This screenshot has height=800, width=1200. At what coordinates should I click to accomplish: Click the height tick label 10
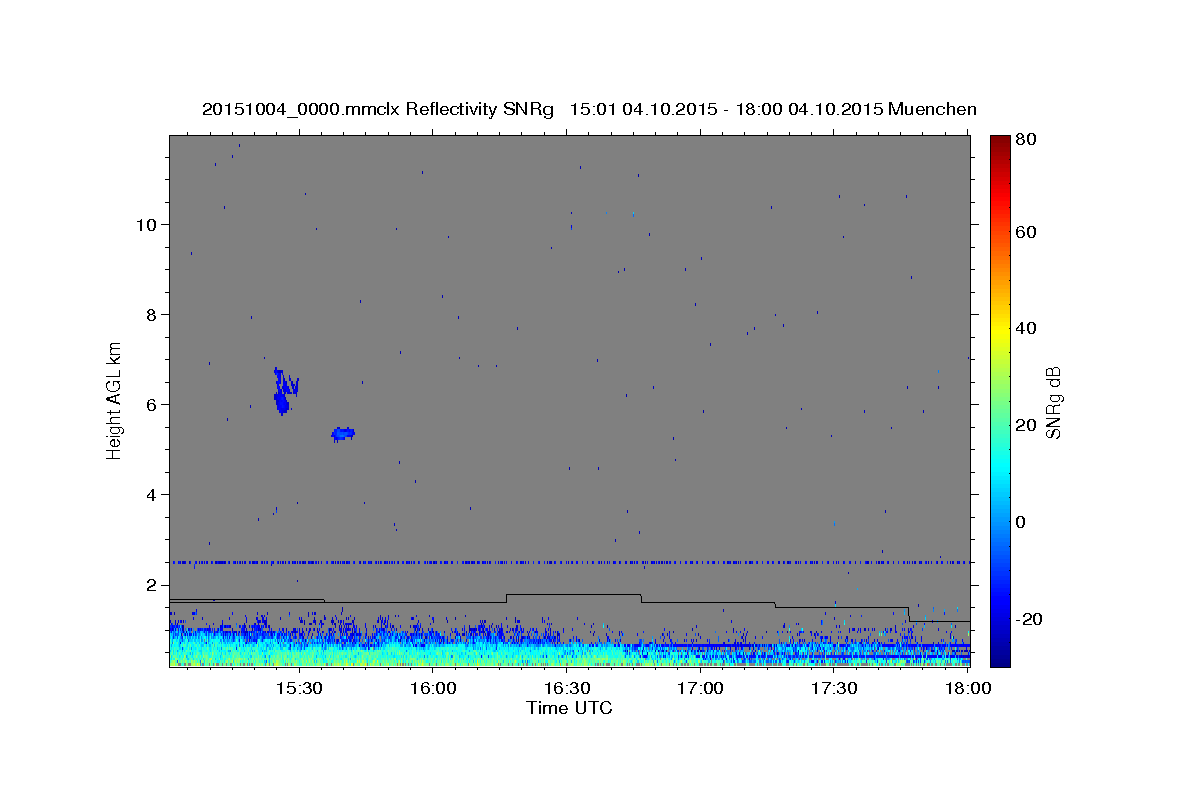pos(148,224)
